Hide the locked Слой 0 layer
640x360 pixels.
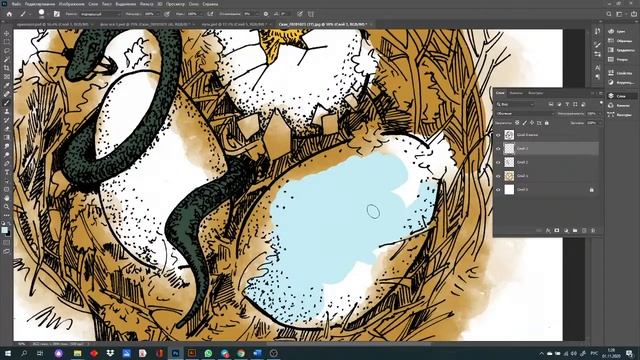click(498, 190)
